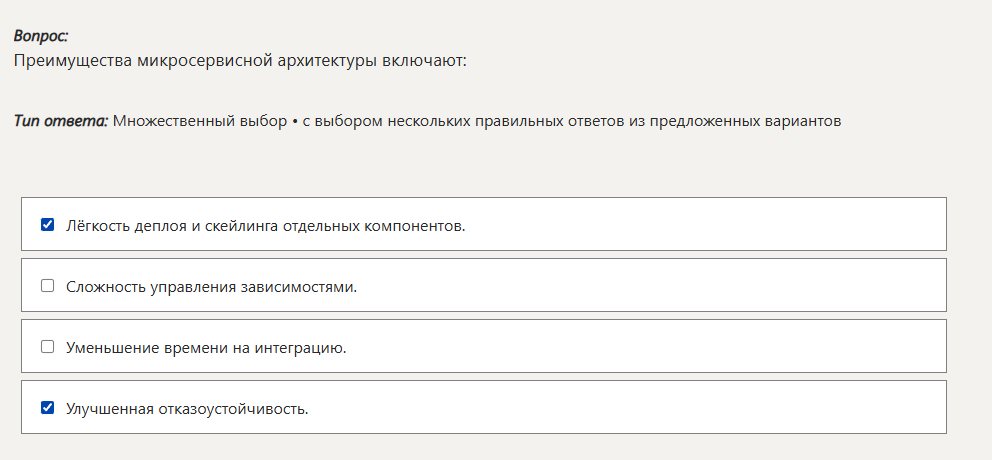Uncheck the "Лёгкость деплоя и скейлинга" checkbox
Image resolution: width=992 pixels, height=460 pixels.
tap(47, 225)
